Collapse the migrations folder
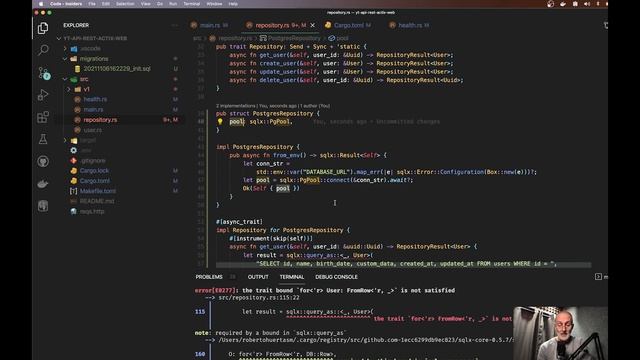 click(x=65, y=59)
